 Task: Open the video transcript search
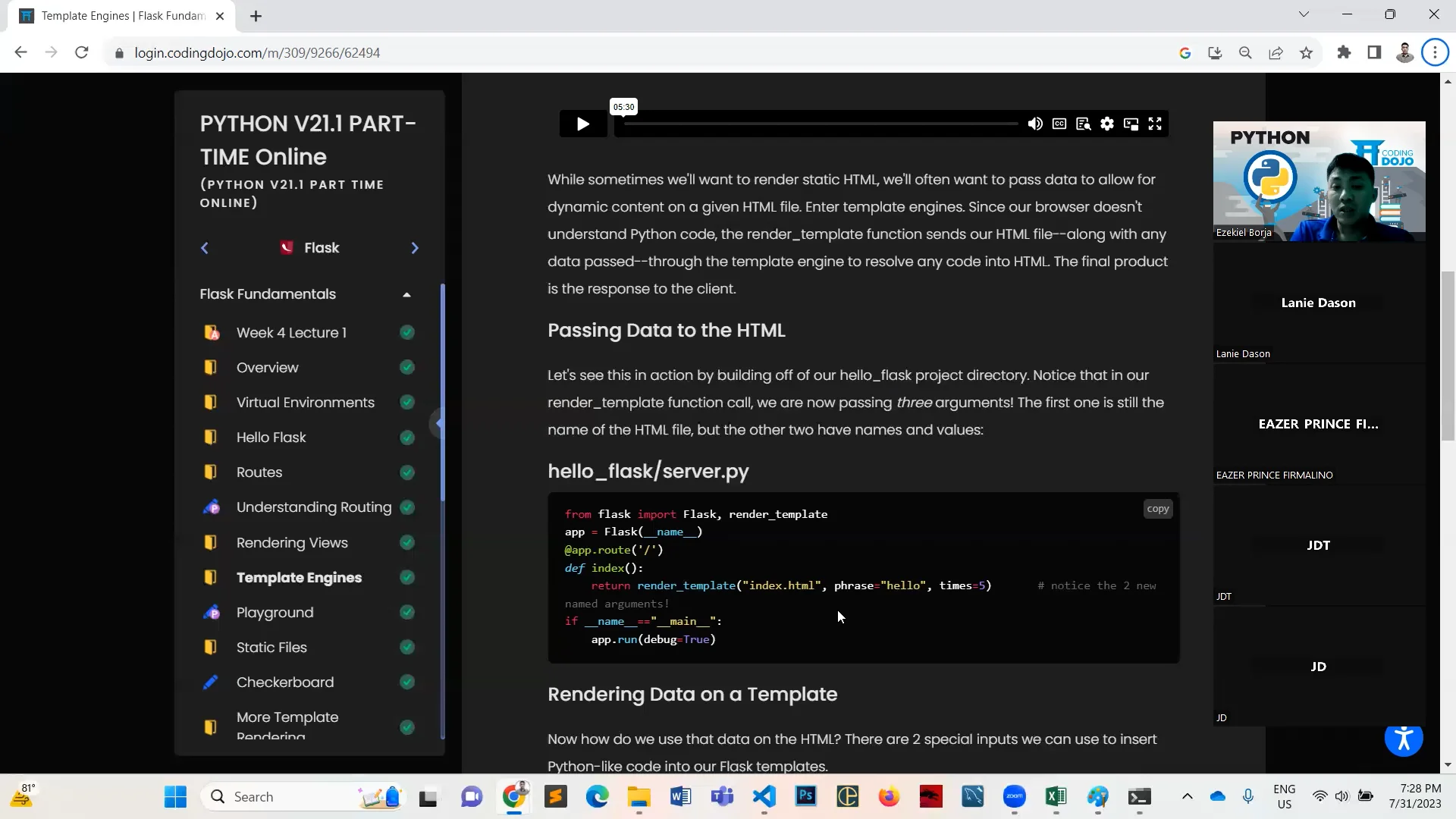point(1083,124)
